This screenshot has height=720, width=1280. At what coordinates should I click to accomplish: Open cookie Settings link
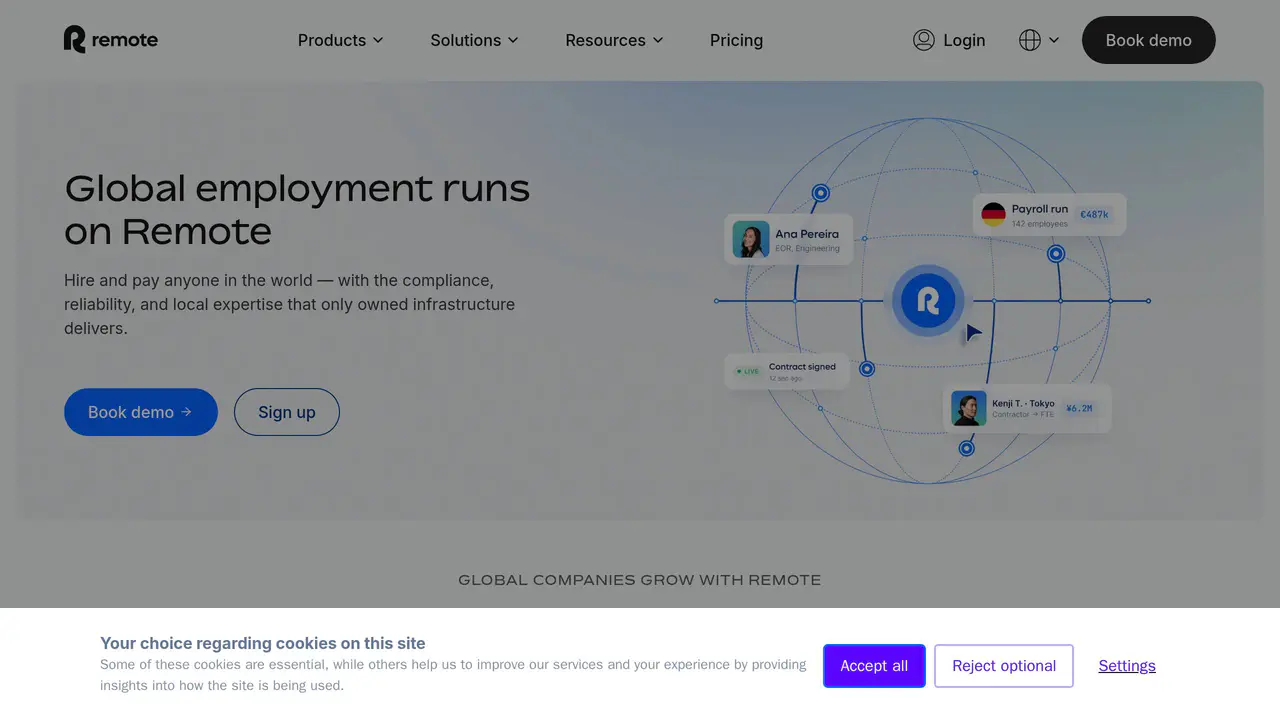[1127, 666]
